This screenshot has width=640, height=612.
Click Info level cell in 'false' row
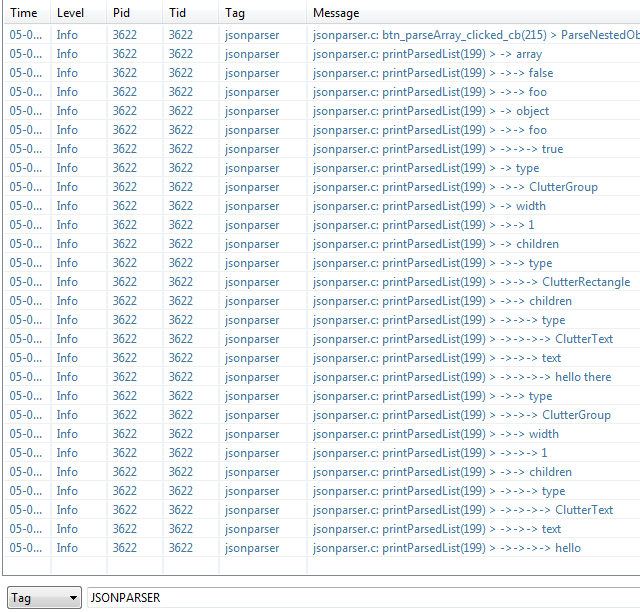[x=67, y=73]
